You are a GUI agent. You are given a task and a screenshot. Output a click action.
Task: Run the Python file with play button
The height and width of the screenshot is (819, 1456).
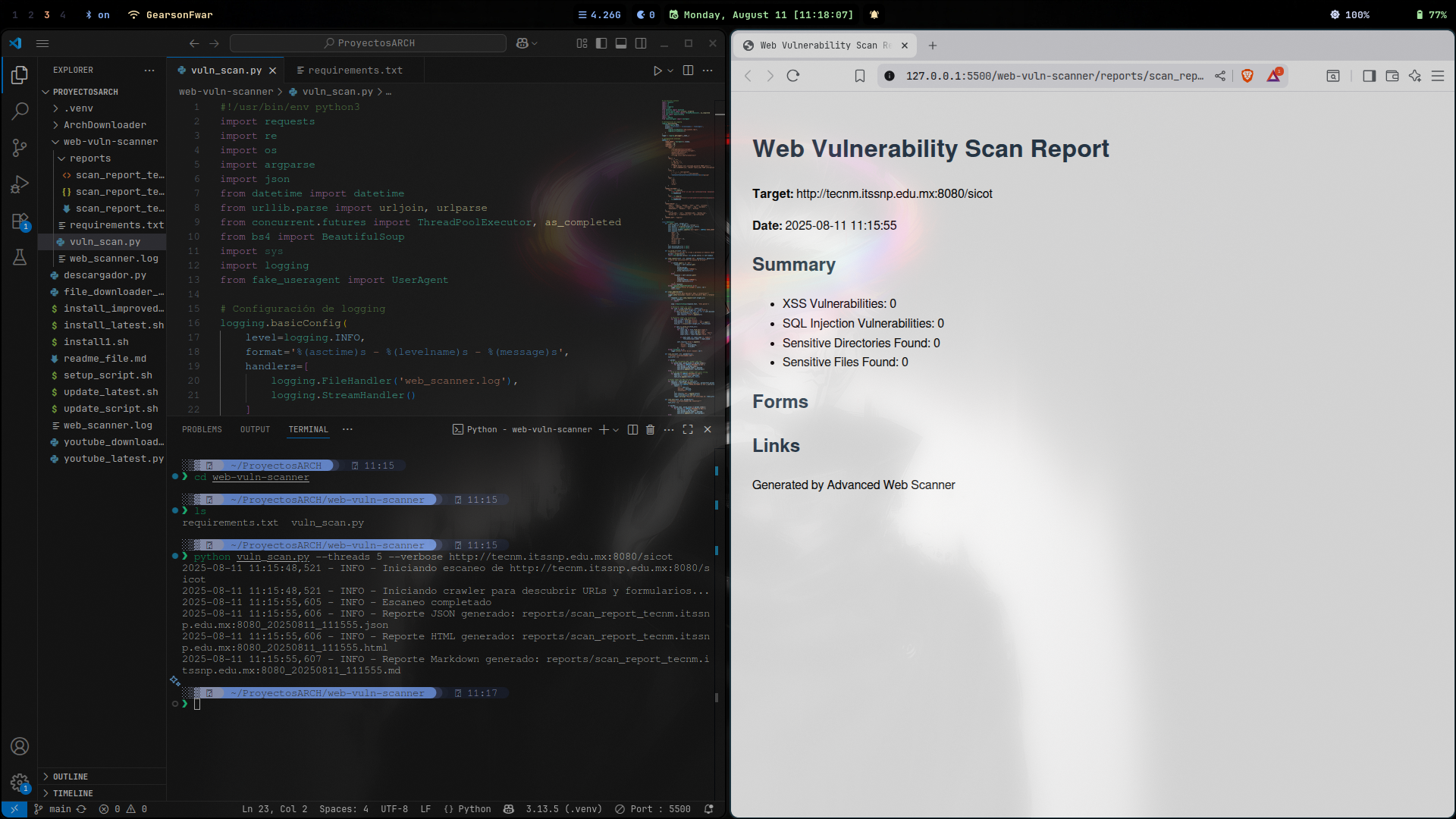[x=657, y=71]
